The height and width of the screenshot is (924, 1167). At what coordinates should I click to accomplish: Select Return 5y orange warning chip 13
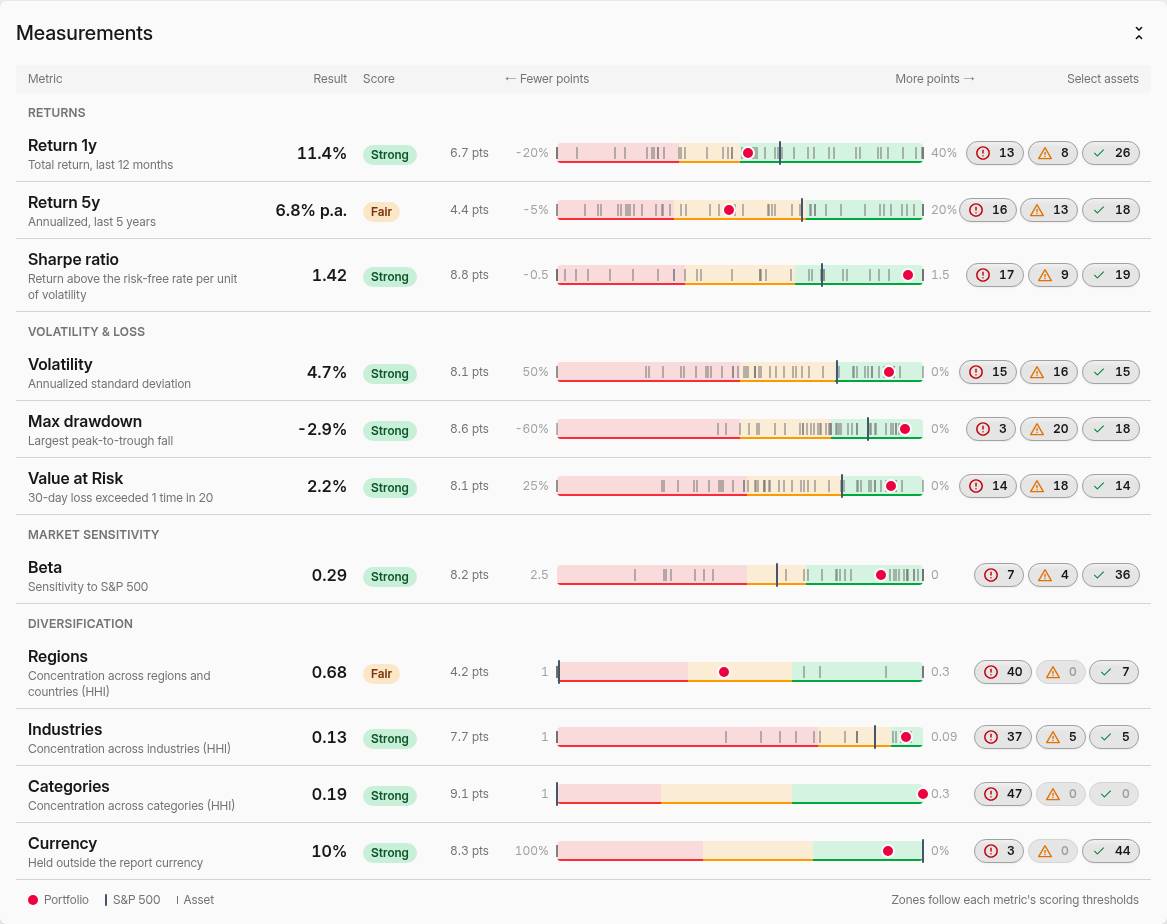click(x=1049, y=210)
